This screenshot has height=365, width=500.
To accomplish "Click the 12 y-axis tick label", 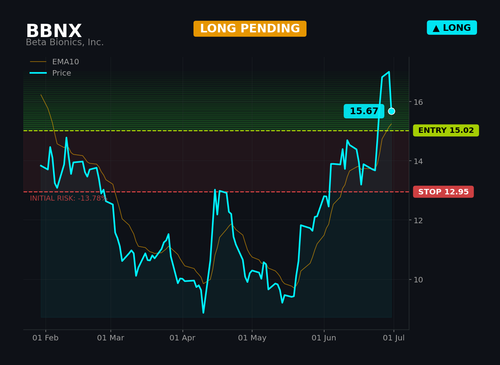I will (x=418, y=220).
